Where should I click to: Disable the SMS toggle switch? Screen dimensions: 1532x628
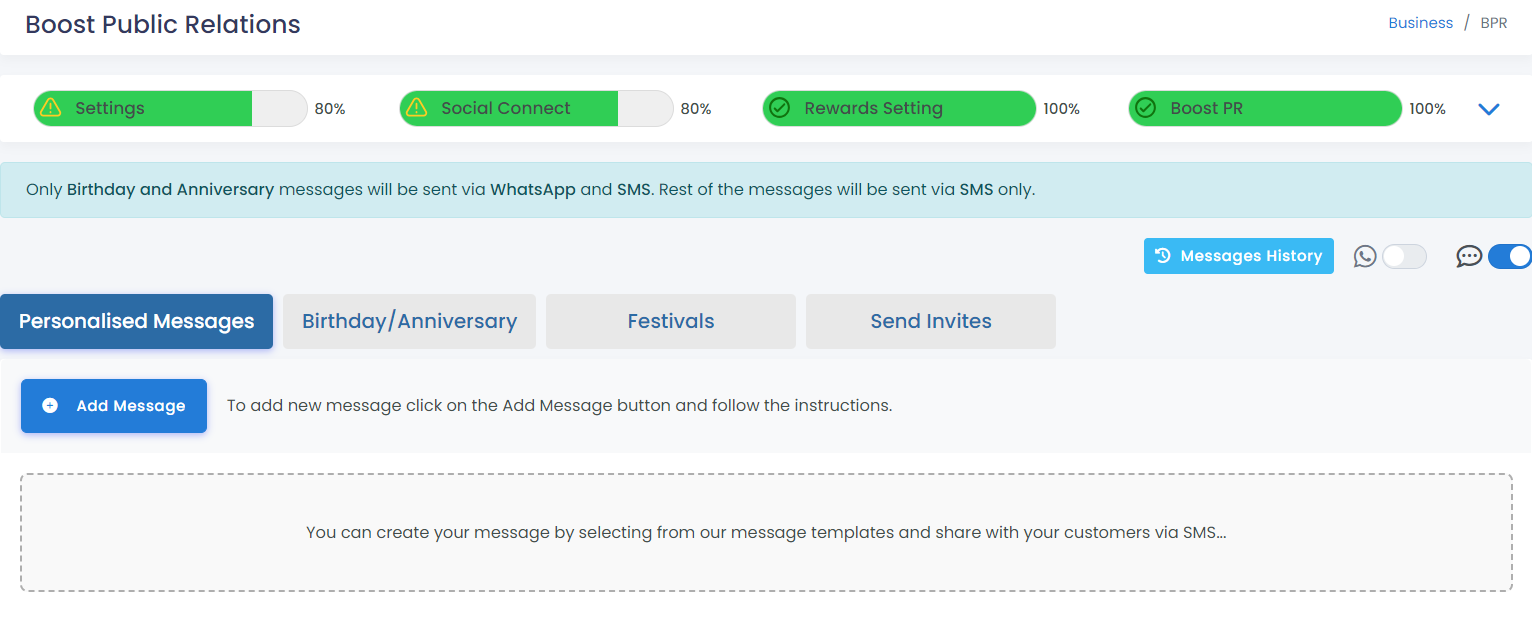point(1510,257)
